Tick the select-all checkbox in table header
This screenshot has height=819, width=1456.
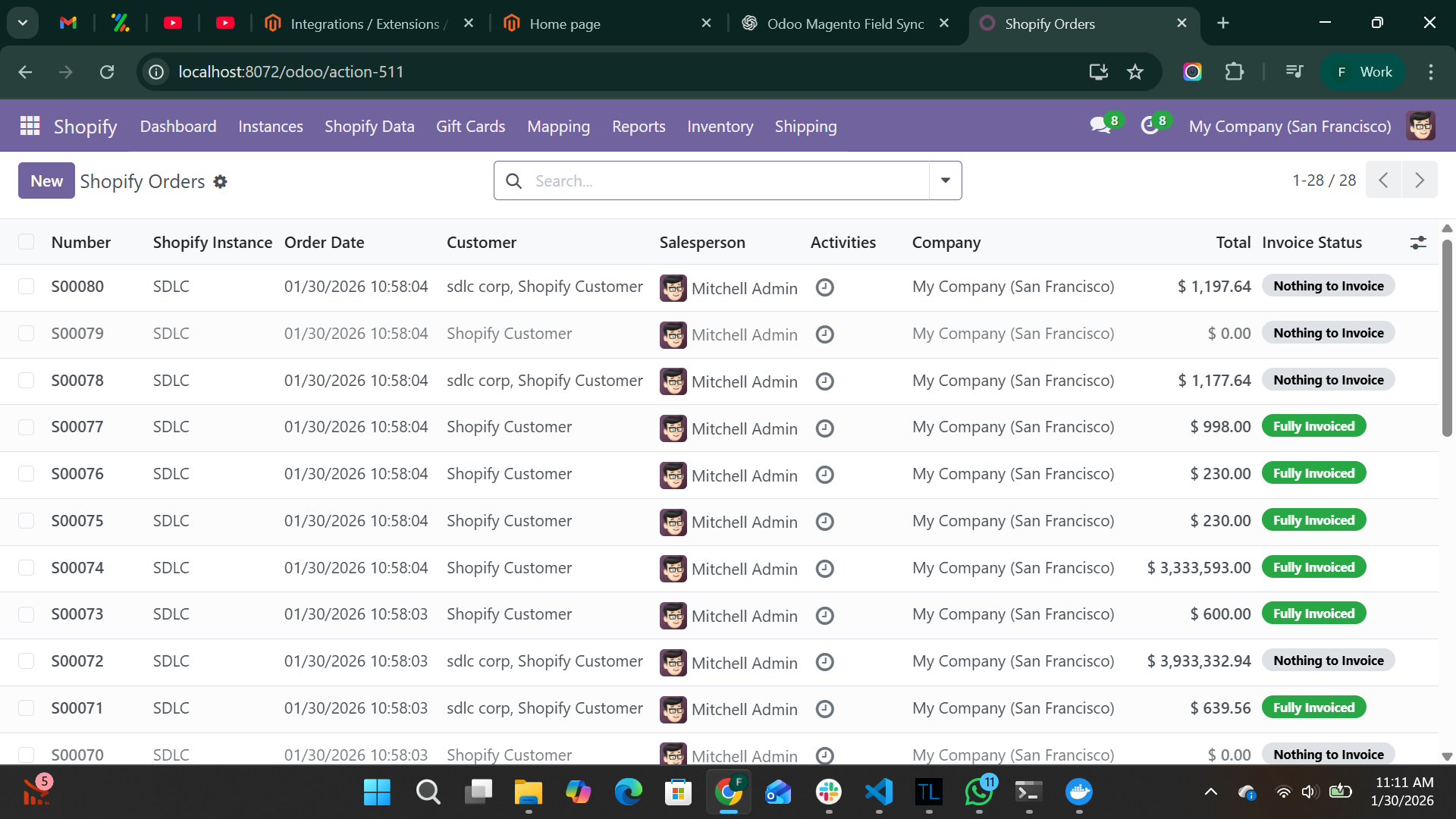click(27, 241)
